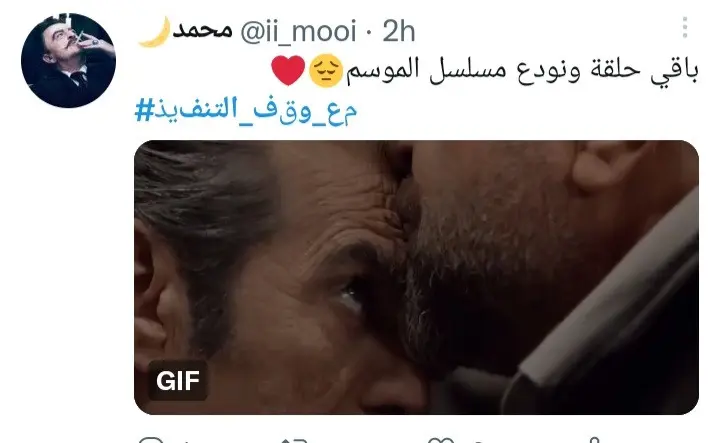Select the word باقي starting the tweet
720x443 pixels.
click(674, 72)
